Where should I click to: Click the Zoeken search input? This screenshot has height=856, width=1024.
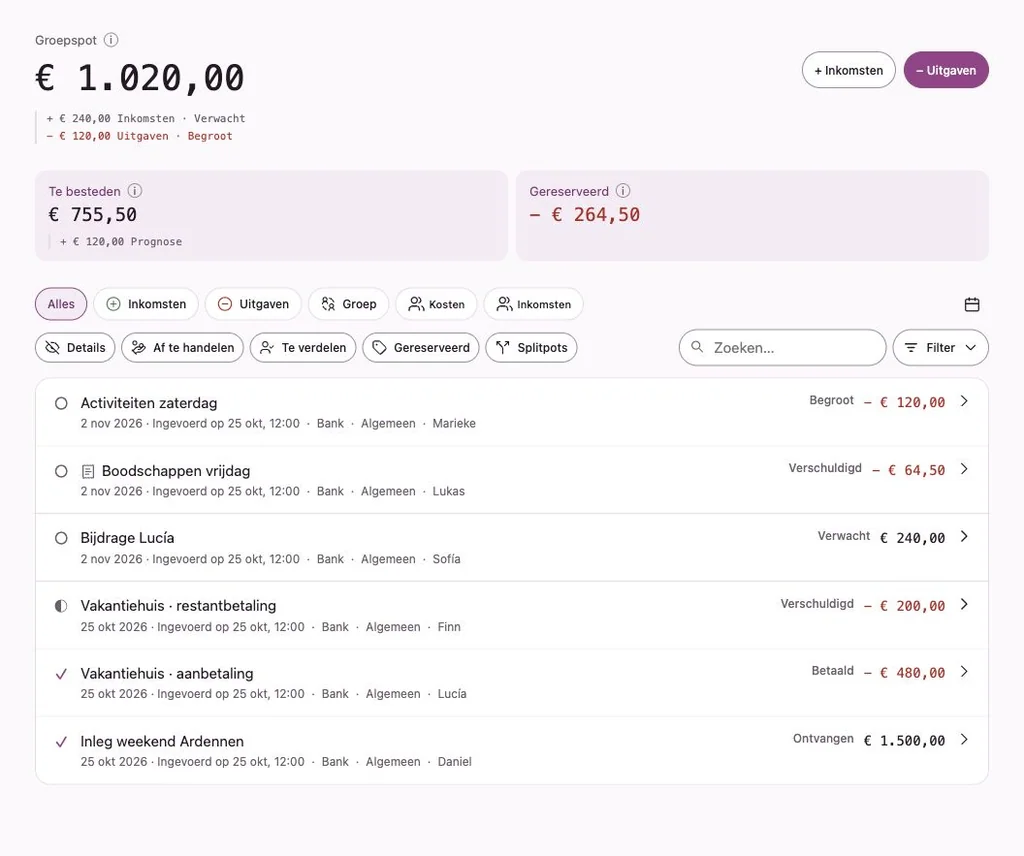point(782,347)
